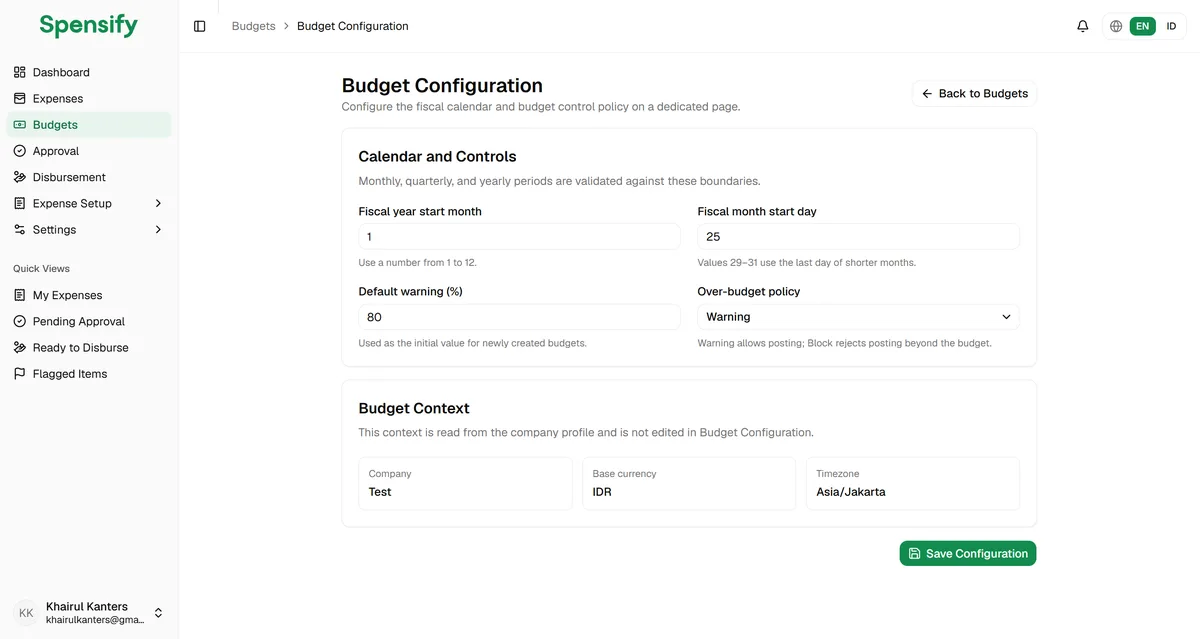Click the Company Test card
The width and height of the screenshot is (1200, 639).
pos(465,484)
